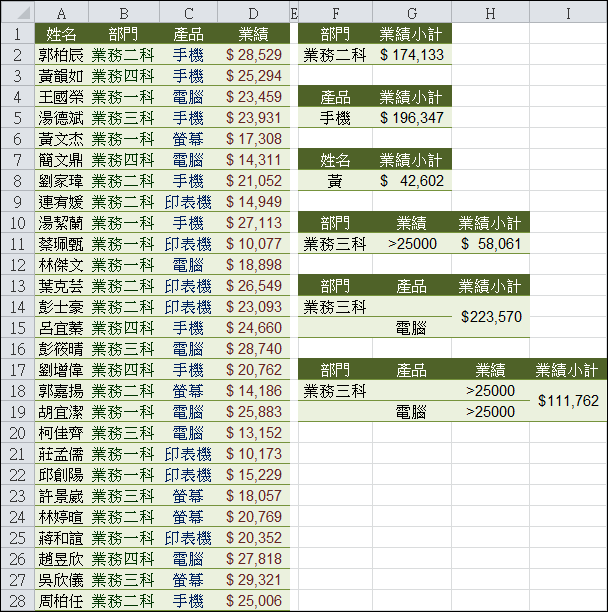Click the value $ 14,949
The image size is (608, 612).
(254, 202)
